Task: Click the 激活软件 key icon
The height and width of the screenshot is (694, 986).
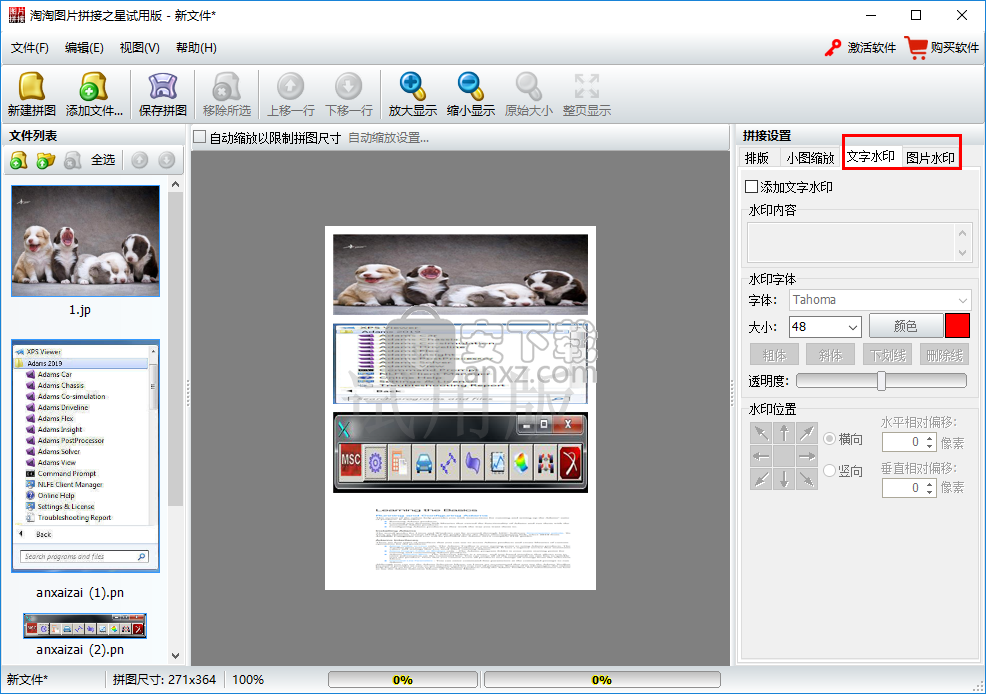Action: 833,48
